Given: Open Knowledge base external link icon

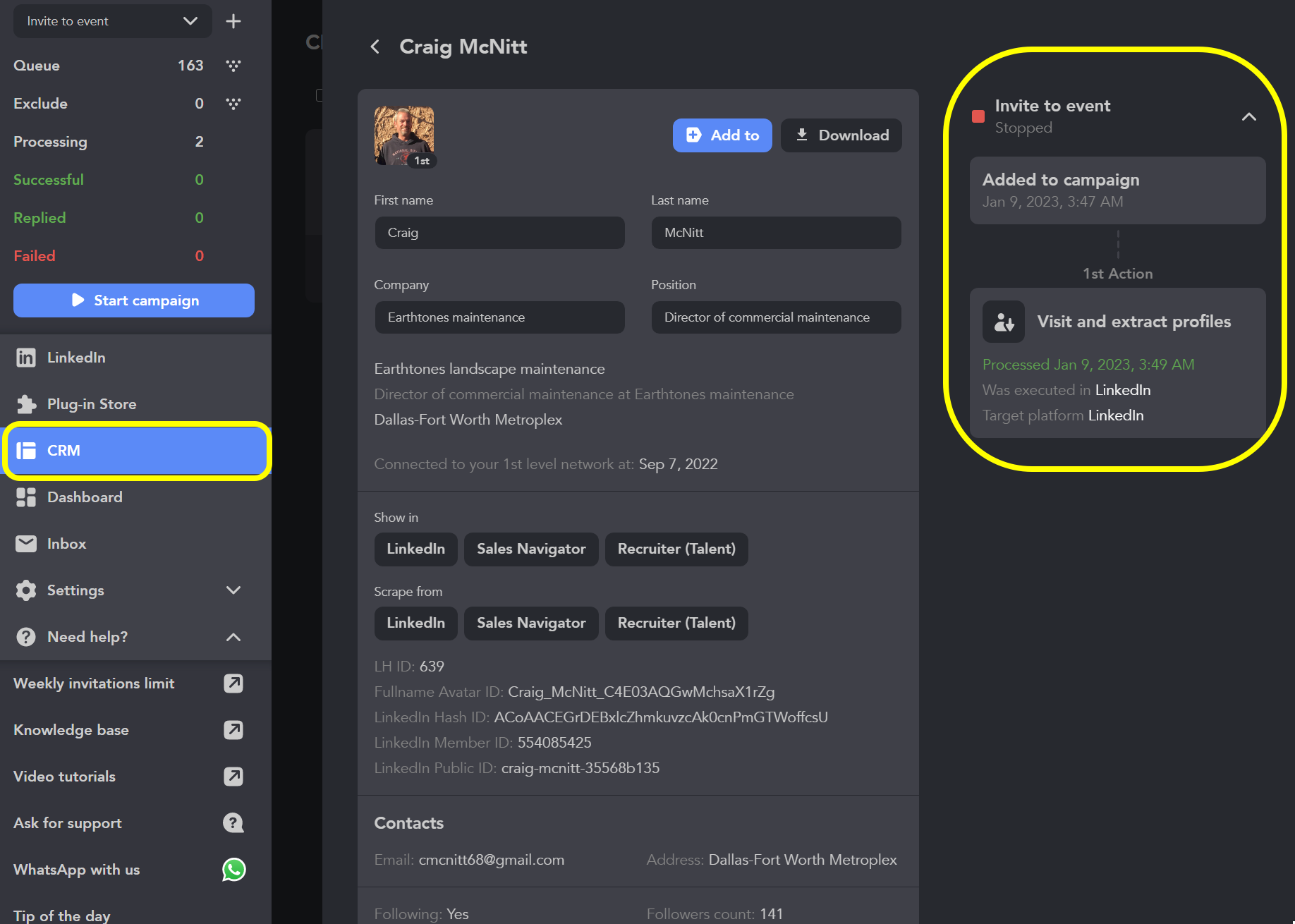Looking at the screenshot, I should [233, 730].
